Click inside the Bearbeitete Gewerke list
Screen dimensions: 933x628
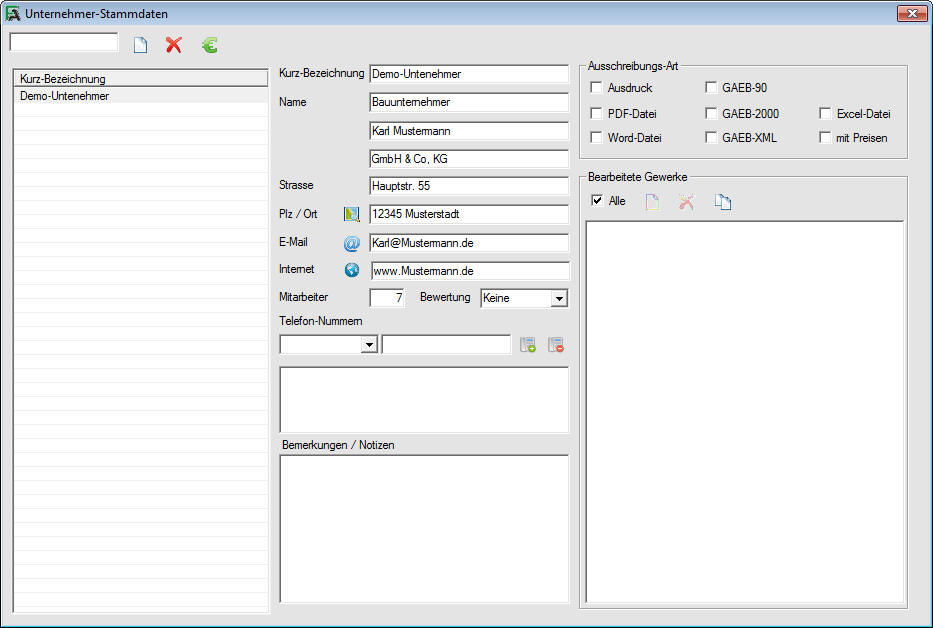coord(745,413)
